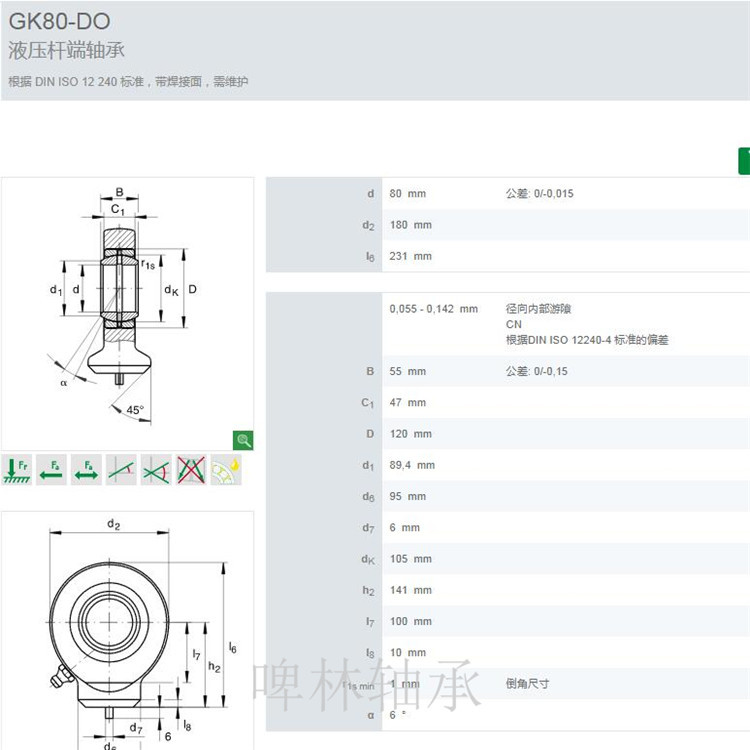This screenshot has height=750, width=750.
Task: Click the '倒角尺寸' chamfer dimension text
Action: (527, 684)
